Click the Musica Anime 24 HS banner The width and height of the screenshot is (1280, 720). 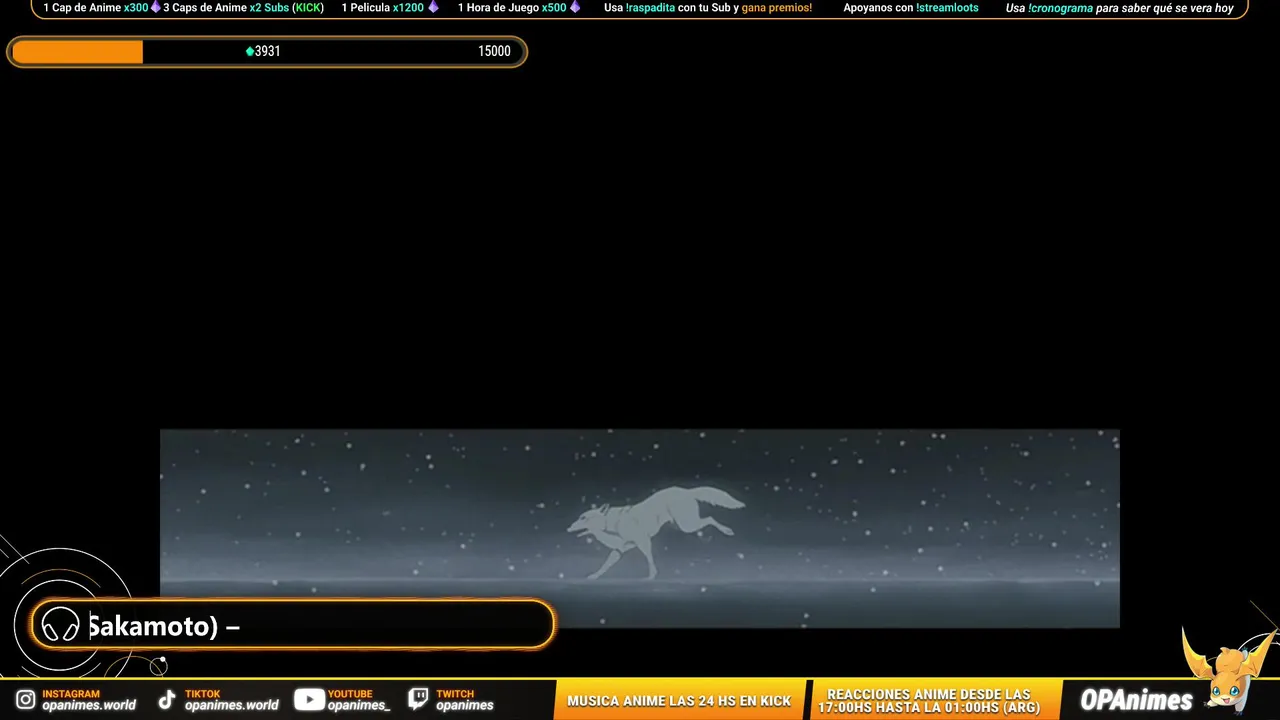coord(679,701)
